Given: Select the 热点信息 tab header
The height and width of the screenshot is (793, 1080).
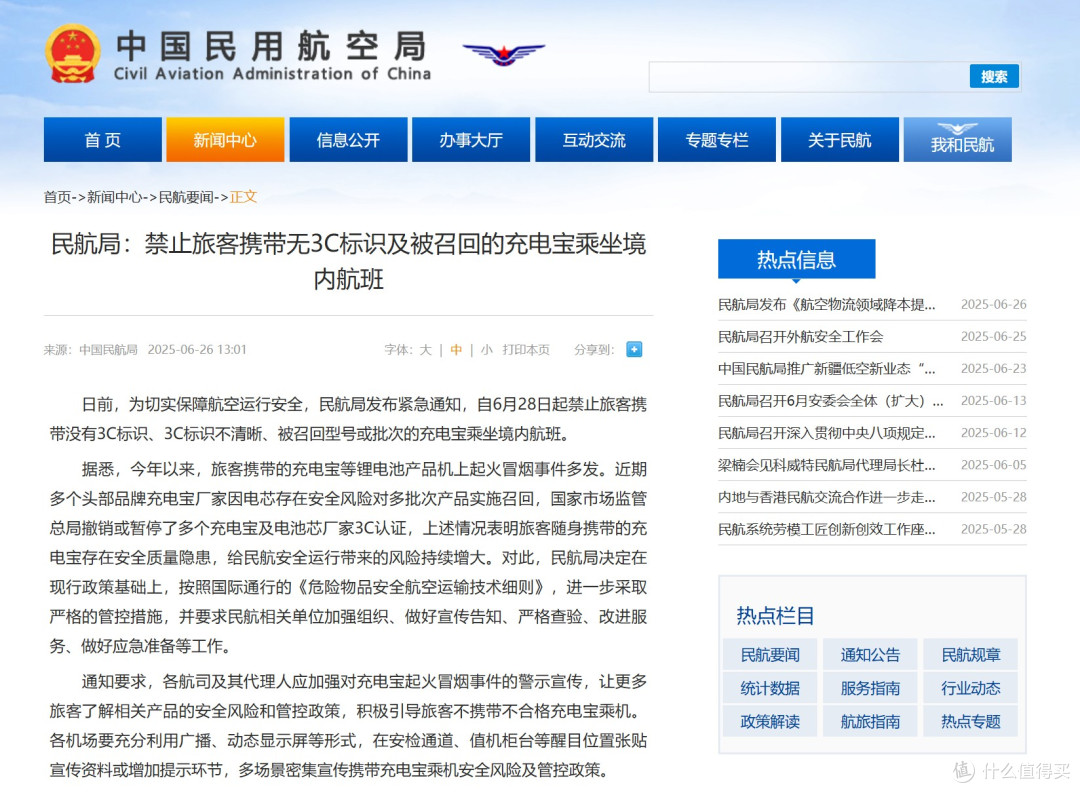Looking at the screenshot, I should click(x=796, y=259).
